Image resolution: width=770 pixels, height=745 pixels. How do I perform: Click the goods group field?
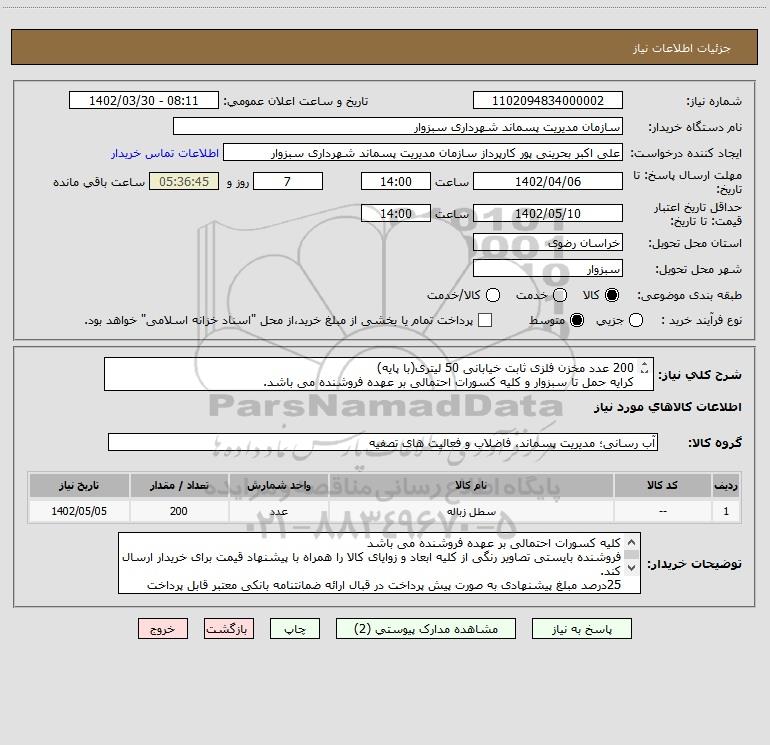(x=383, y=442)
